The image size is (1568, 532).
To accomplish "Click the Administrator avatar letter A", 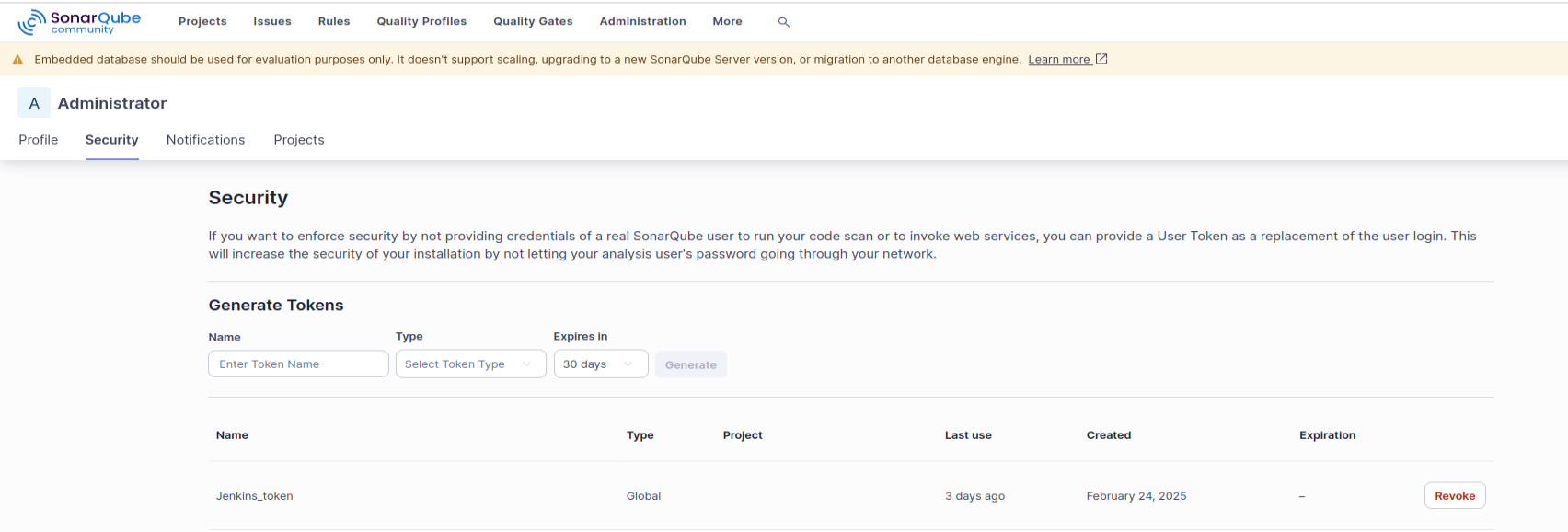I will click(34, 103).
